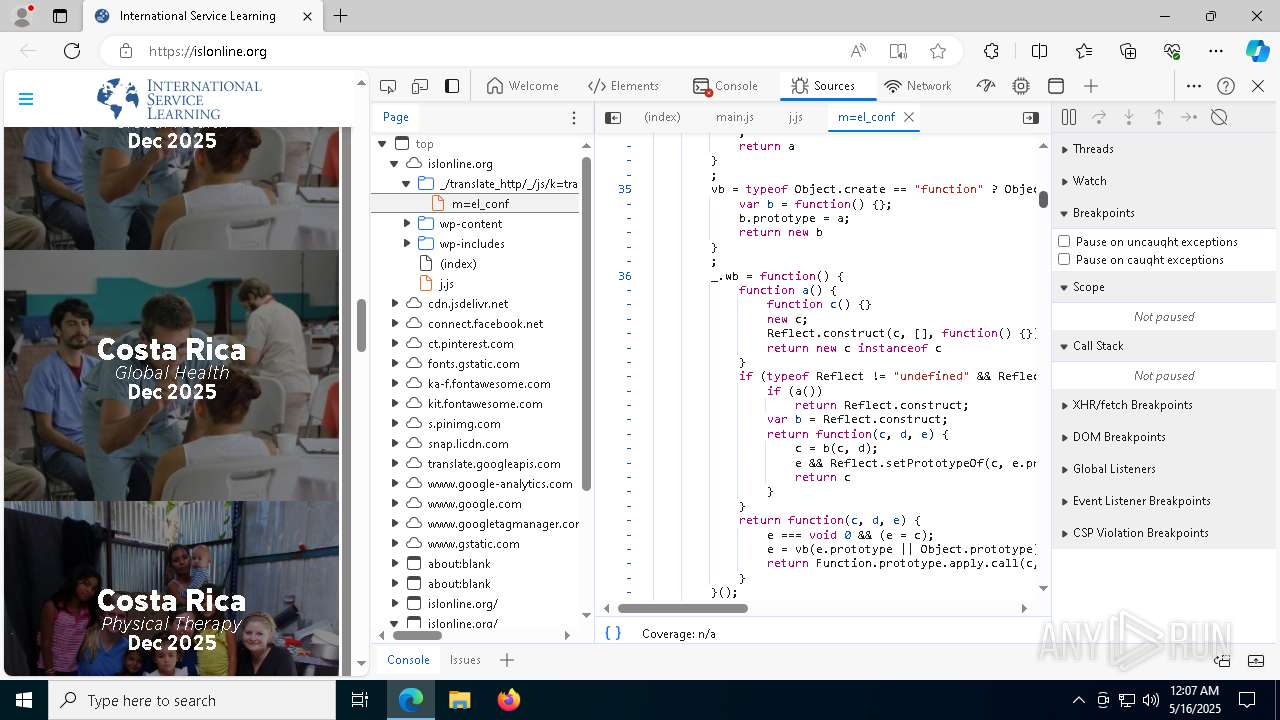Deactivate breakpoints icon
This screenshot has width=1280, height=720.
pyautogui.click(x=1219, y=118)
